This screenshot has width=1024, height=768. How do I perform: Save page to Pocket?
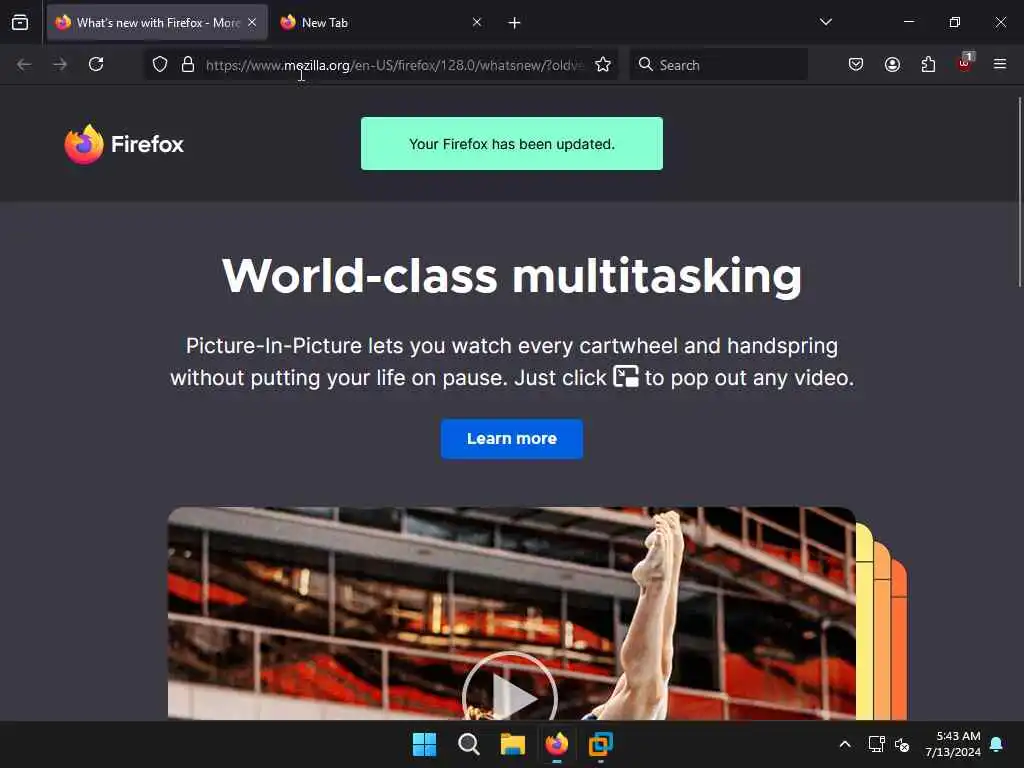point(856,64)
